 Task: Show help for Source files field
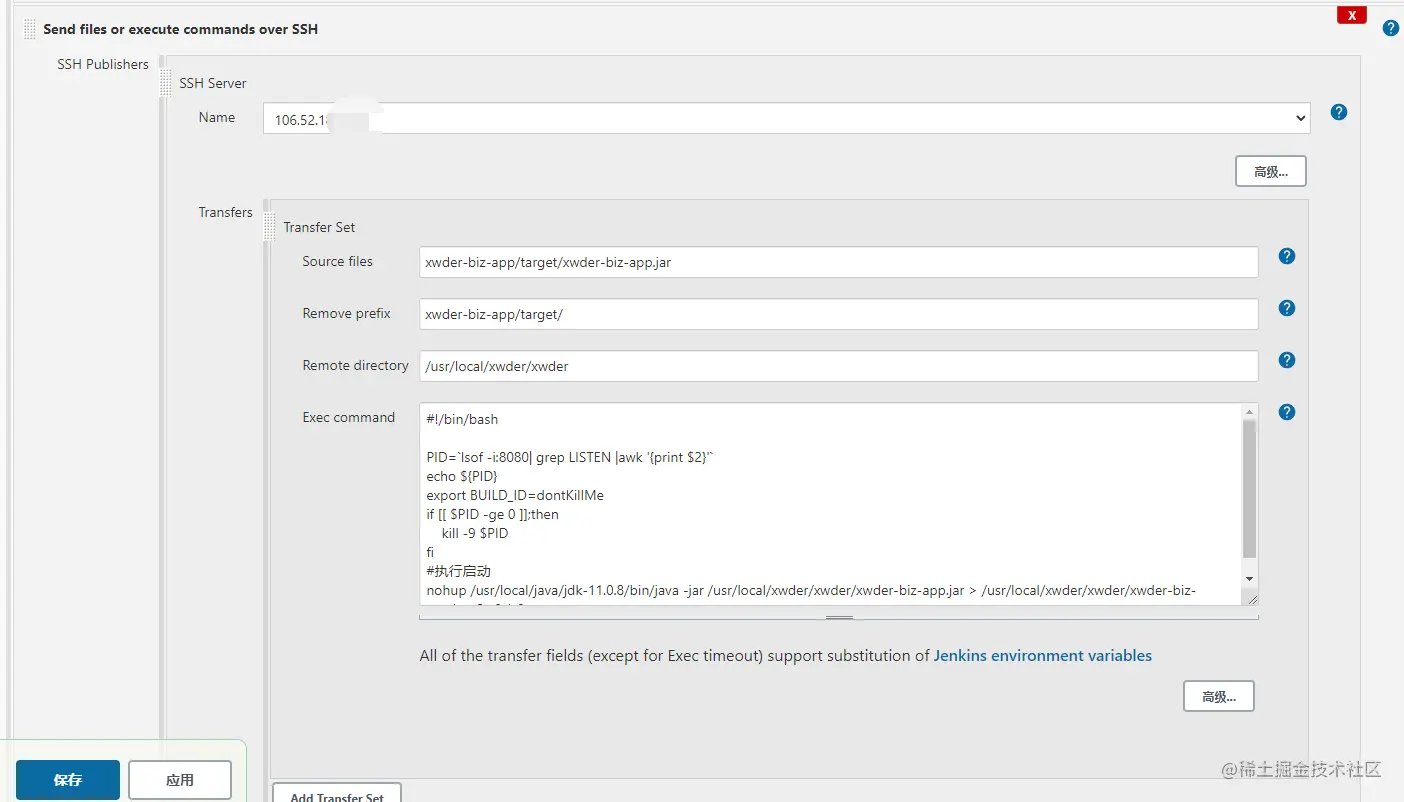pyautogui.click(x=1287, y=256)
